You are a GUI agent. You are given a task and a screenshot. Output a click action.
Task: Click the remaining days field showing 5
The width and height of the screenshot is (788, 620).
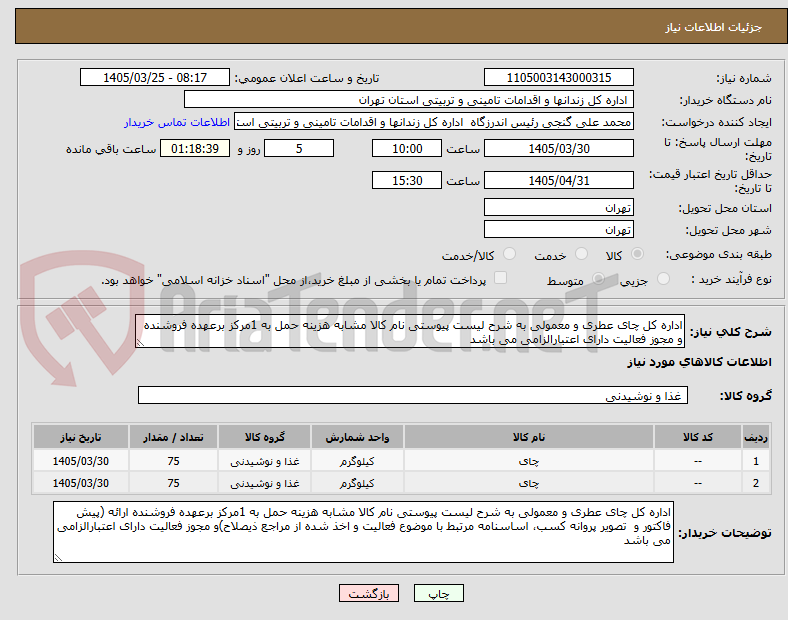pos(299,148)
